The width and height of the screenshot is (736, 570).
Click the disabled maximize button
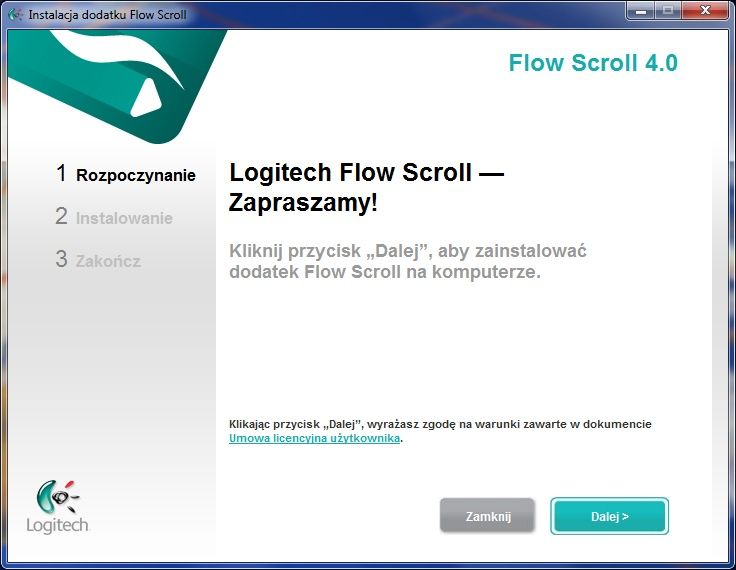coord(668,10)
